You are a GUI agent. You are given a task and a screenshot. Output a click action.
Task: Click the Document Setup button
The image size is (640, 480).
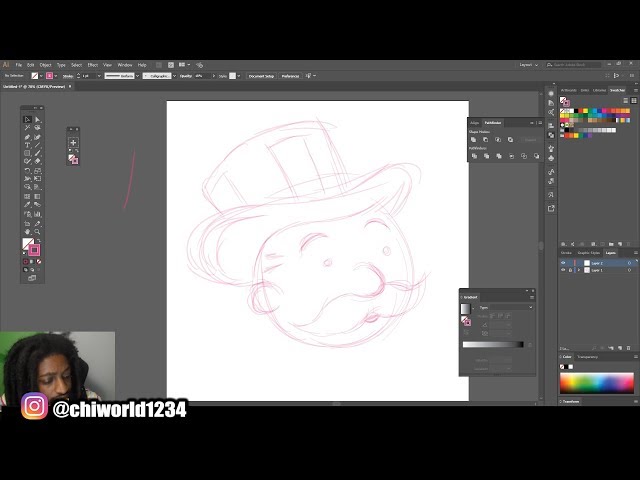[x=261, y=76]
